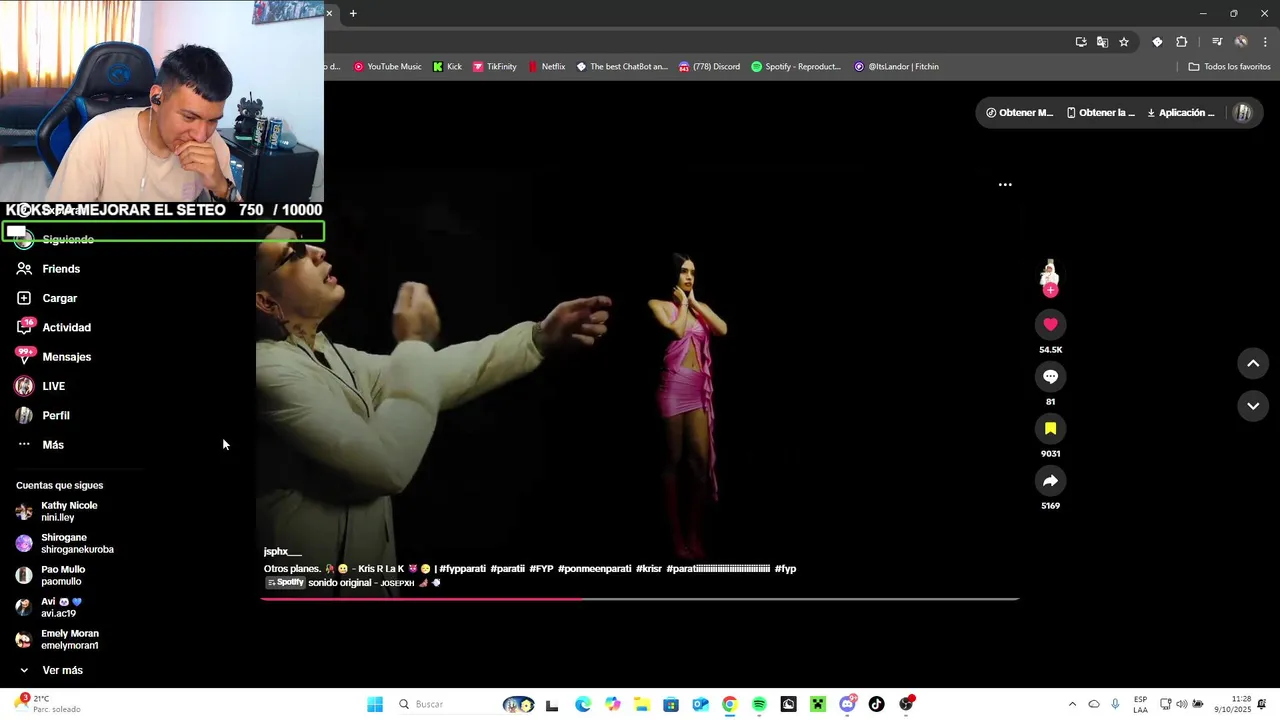Open the Windows Start menu
Viewport: 1280px width, 720px height.
point(375,704)
